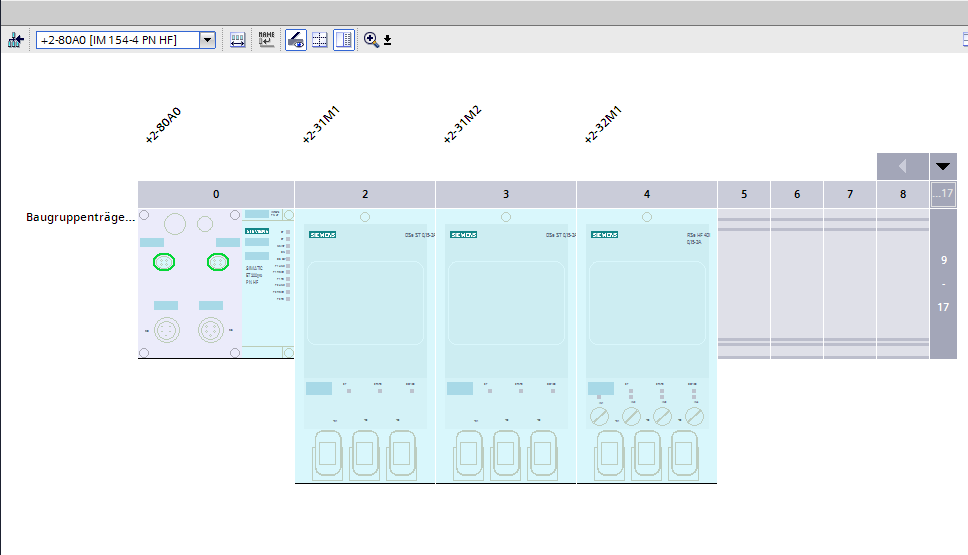This screenshot has height=555, width=968.
Task: Click the show address labels icon
Action: (x=238, y=40)
